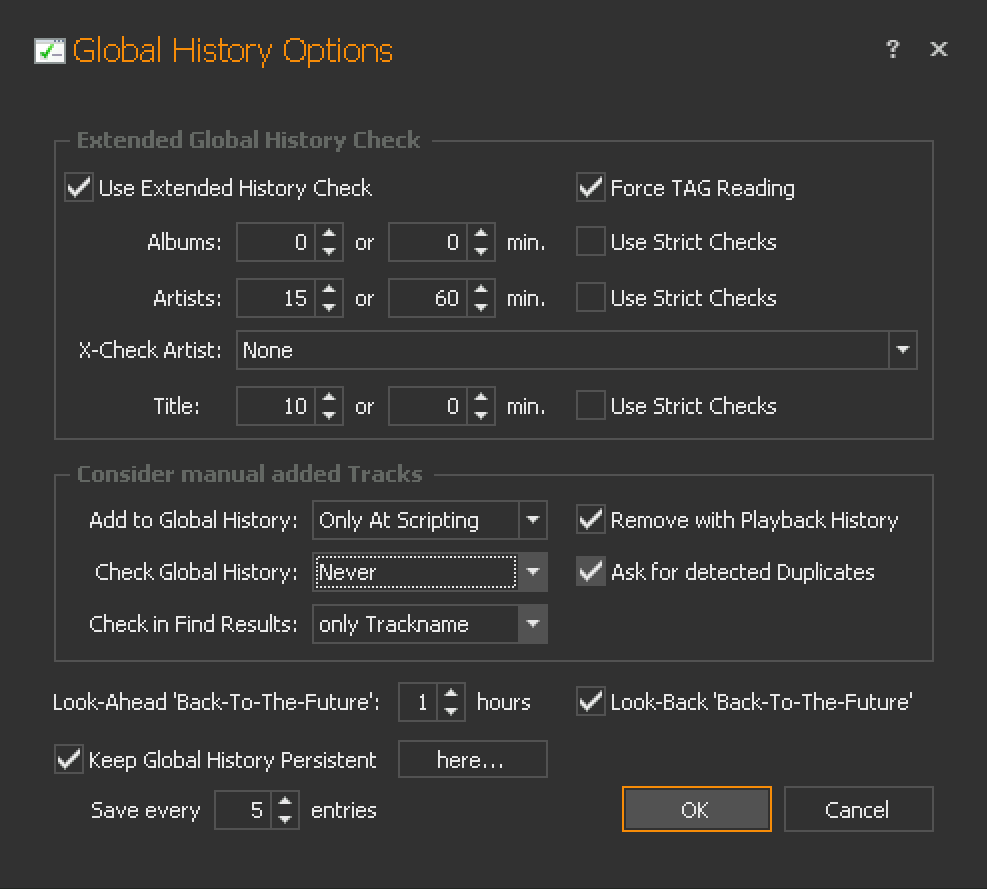The width and height of the screenshot is (987, 889).
Task: Click the Only At Scripting combo text
Action: (x=398, y=521)
